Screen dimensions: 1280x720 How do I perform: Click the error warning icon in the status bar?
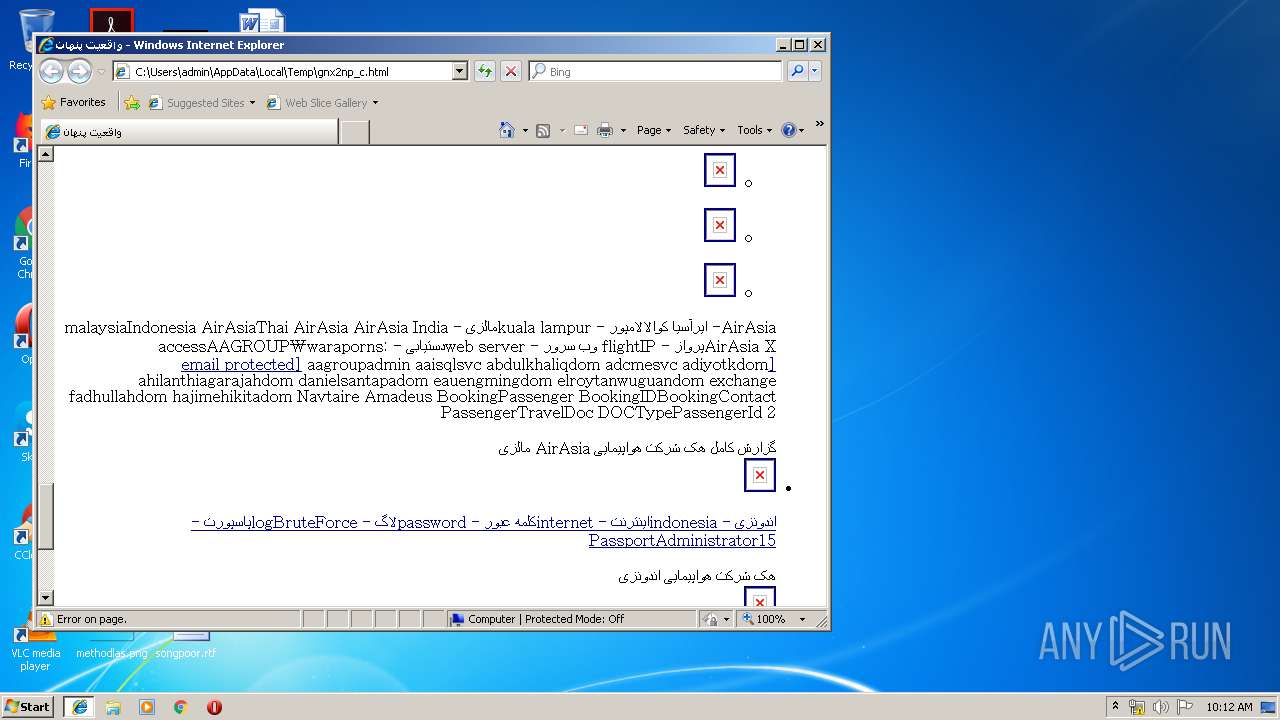coord(46,619)
